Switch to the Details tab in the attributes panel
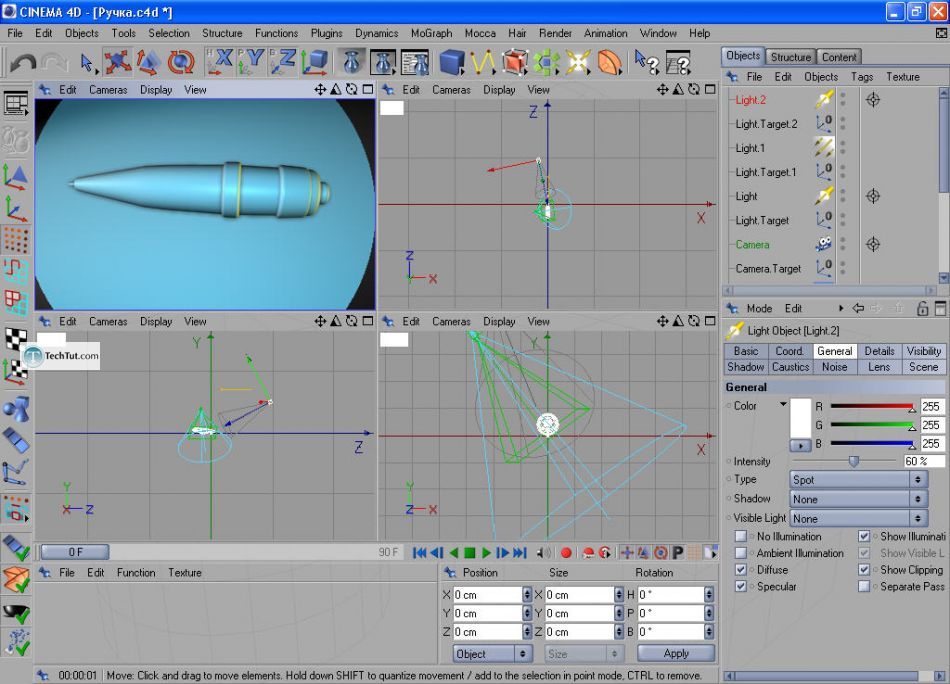 click(879, 351)
